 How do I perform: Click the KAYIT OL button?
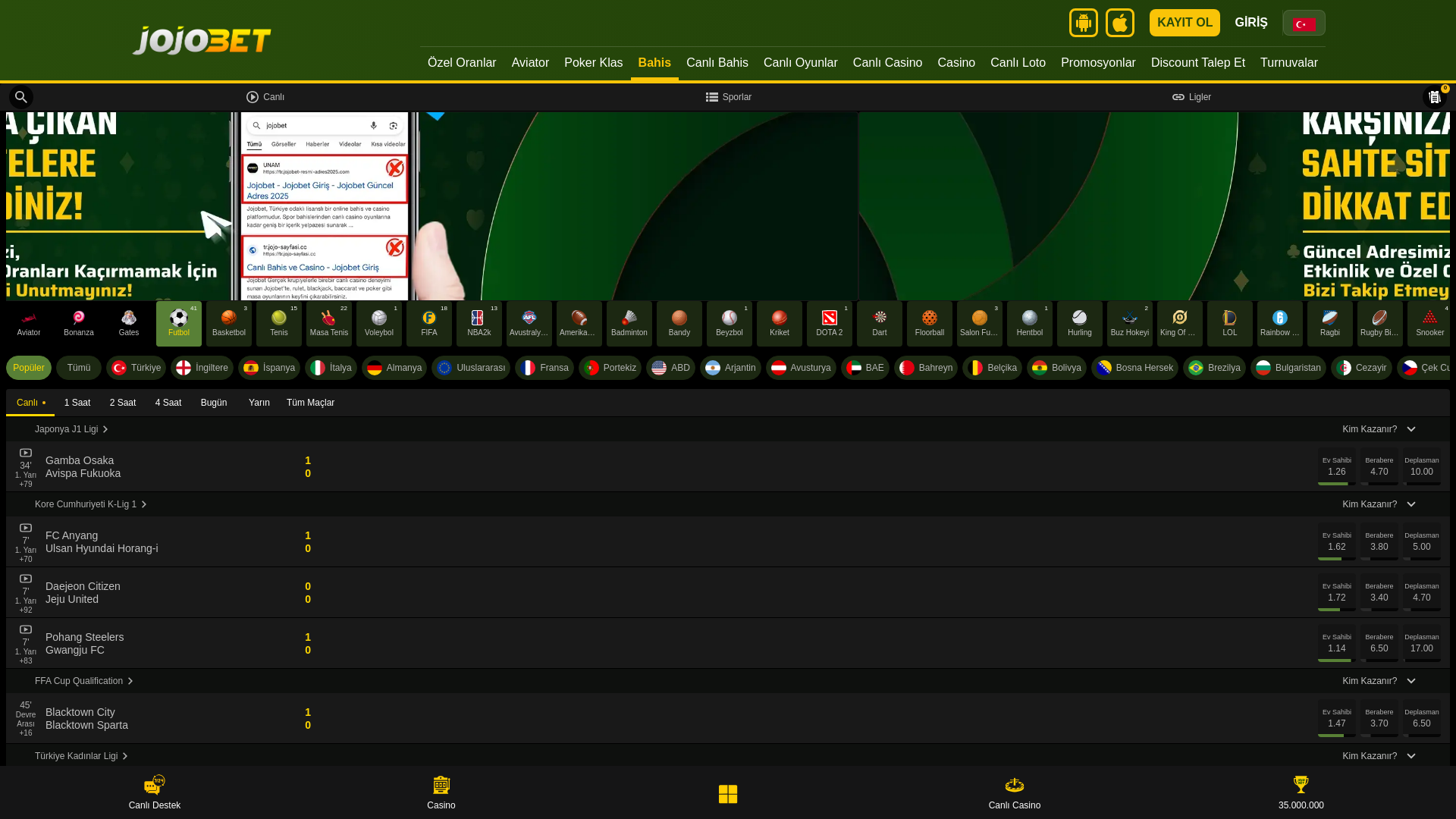click(1184, 23)
